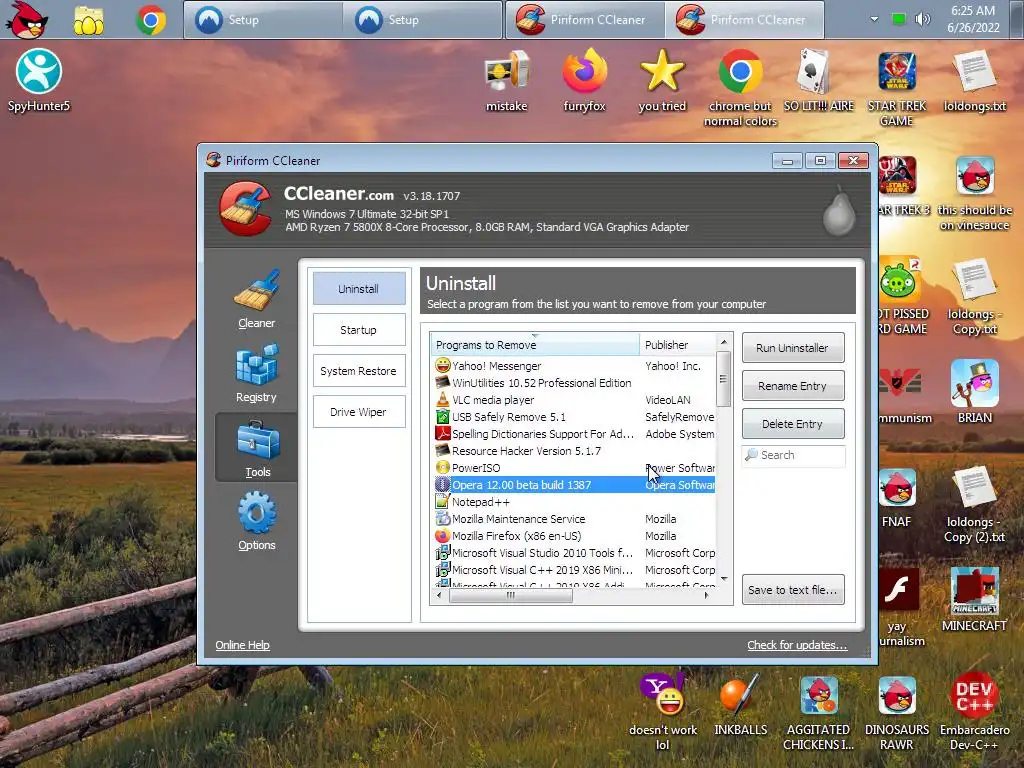Click the Piriform pear icon
The width and height of the screenshot is (1024, 768).
(839, 210)
